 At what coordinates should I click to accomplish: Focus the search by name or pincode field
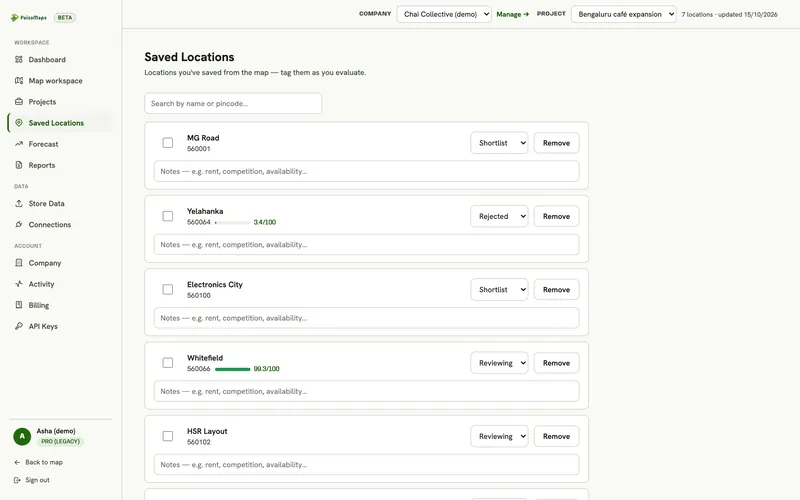click(233, 103)
